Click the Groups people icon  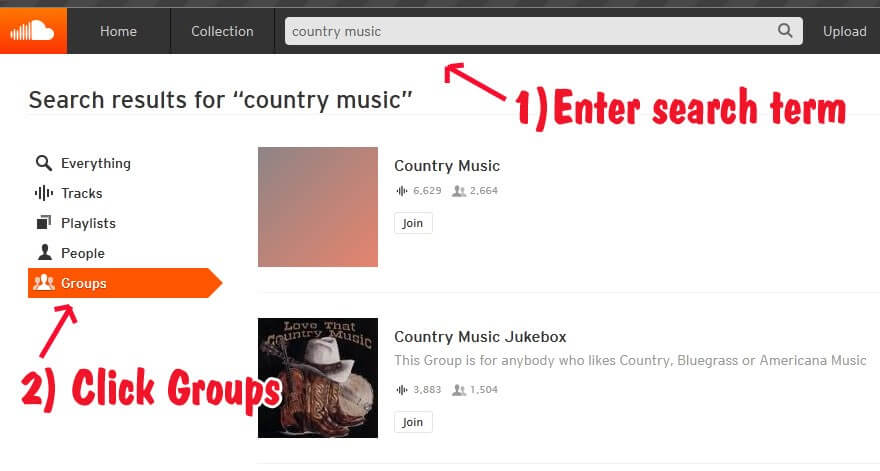[44, 282]
